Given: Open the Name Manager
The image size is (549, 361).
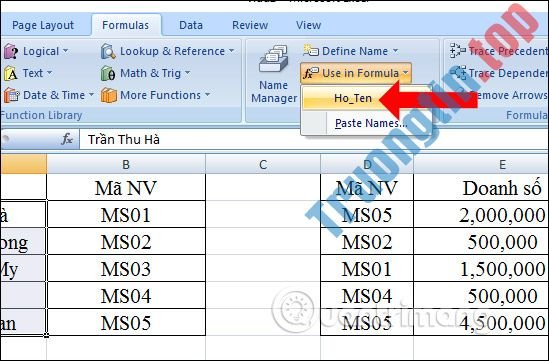Looking at the screenshot, I should (274, 75).
